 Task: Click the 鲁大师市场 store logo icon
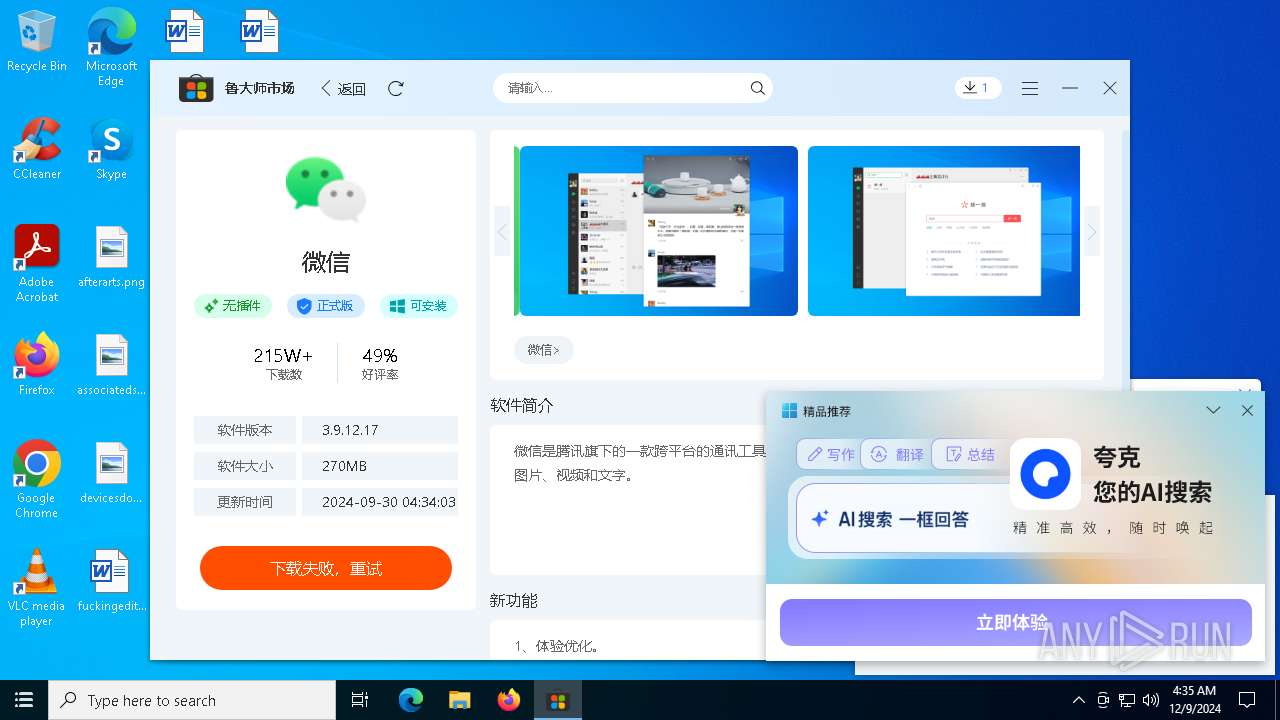tap(196, 88)
